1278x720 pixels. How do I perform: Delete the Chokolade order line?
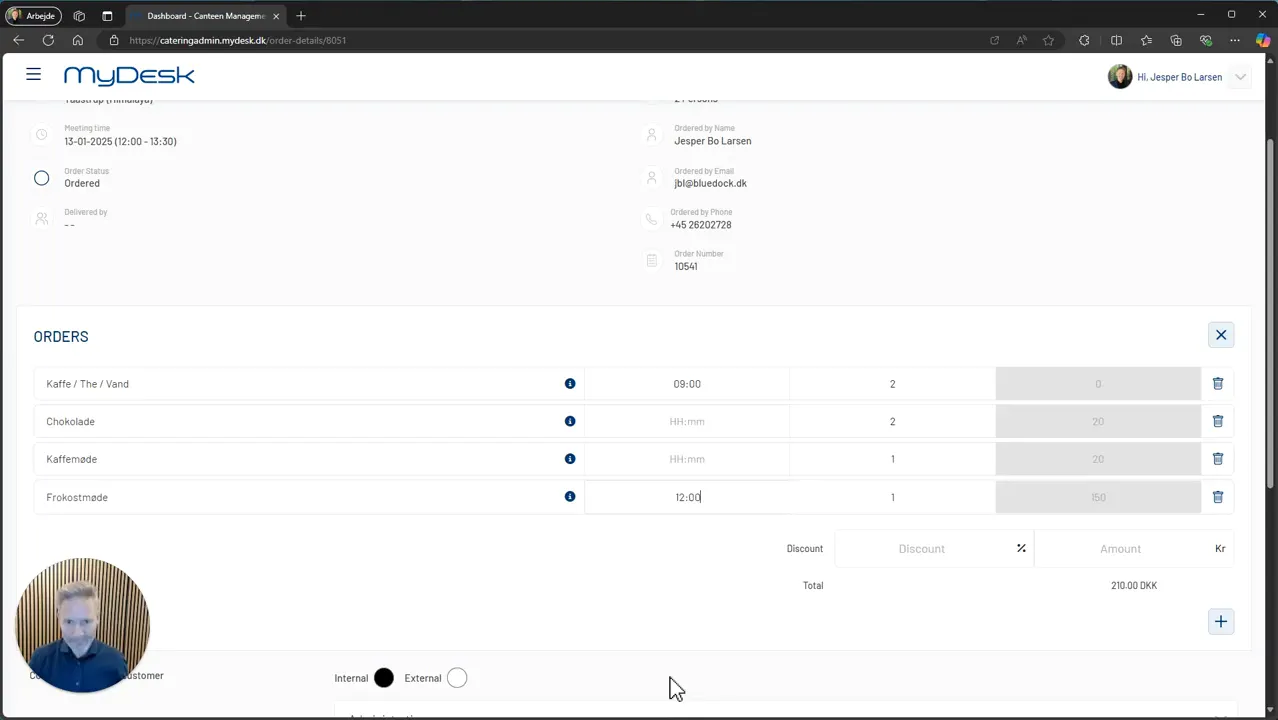tap(1218, 421)
